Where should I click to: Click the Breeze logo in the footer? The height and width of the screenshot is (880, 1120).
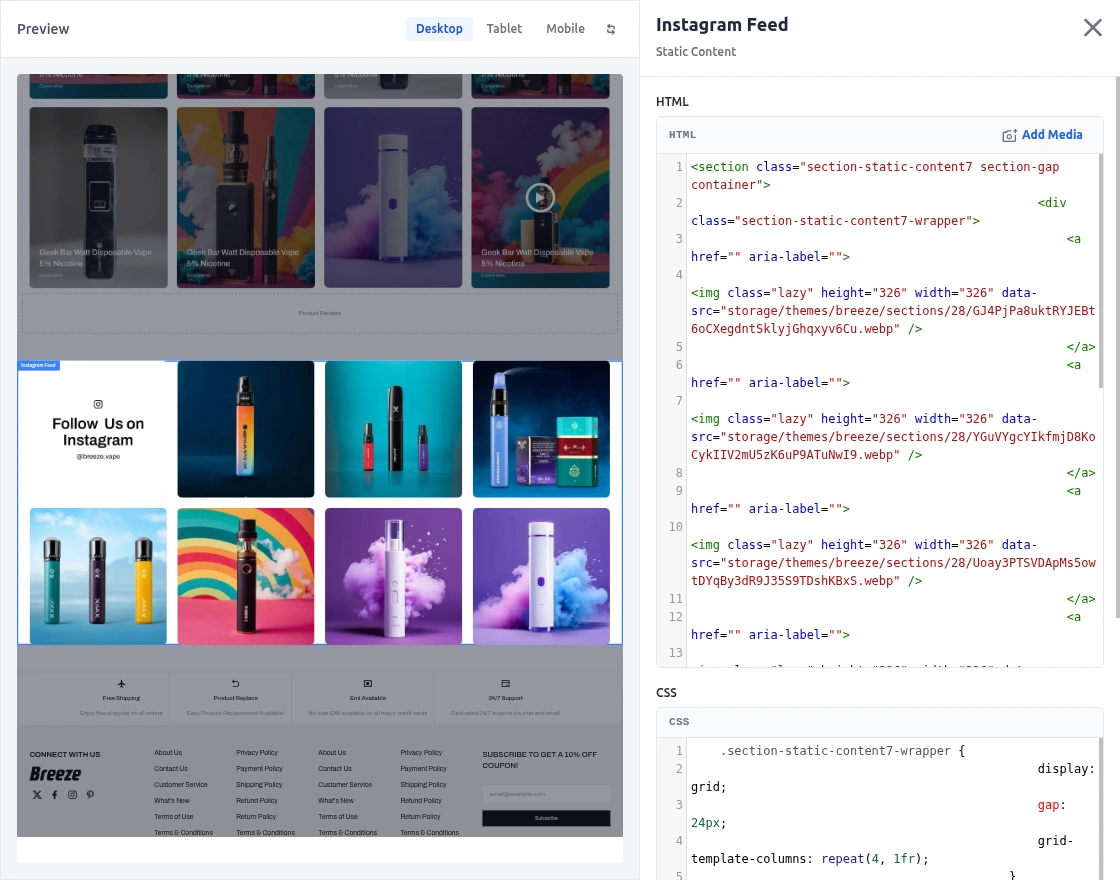(56, 774)
